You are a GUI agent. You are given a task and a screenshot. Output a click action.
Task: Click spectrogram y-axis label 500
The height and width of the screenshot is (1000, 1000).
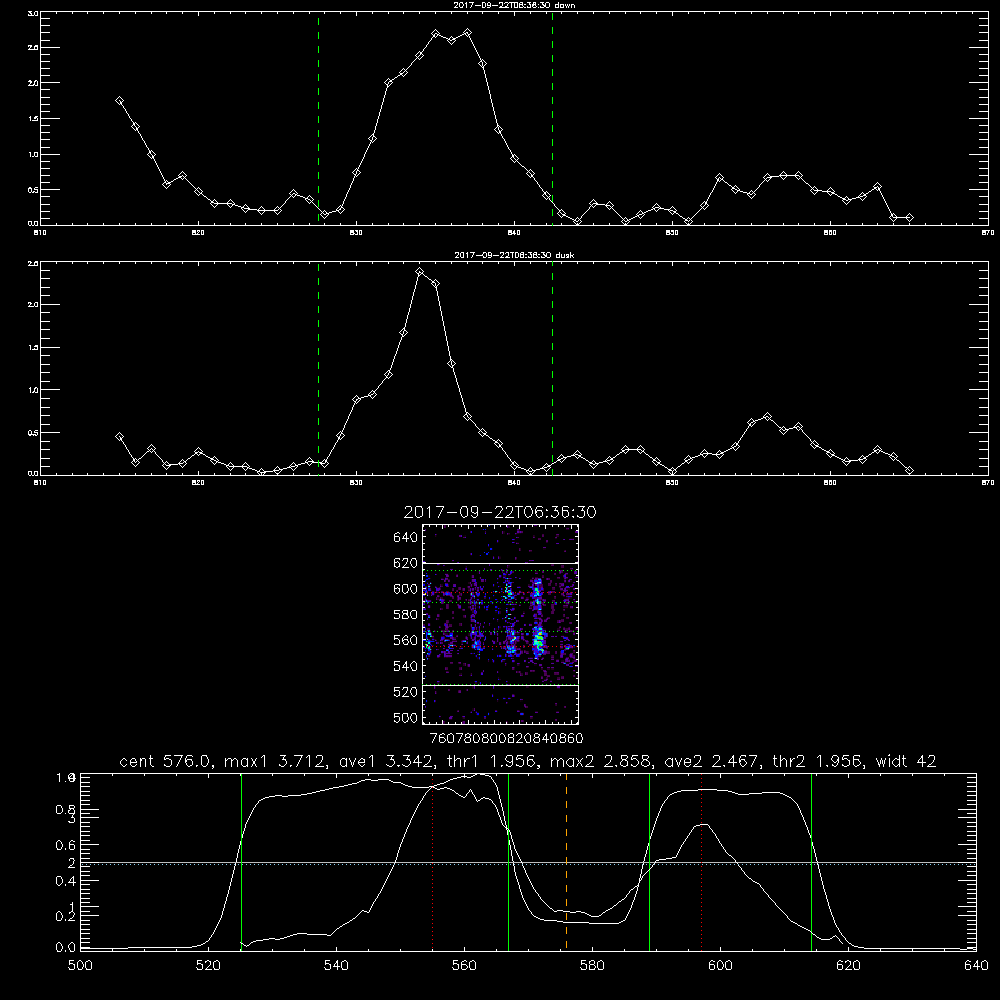click(x=406, y=718)
